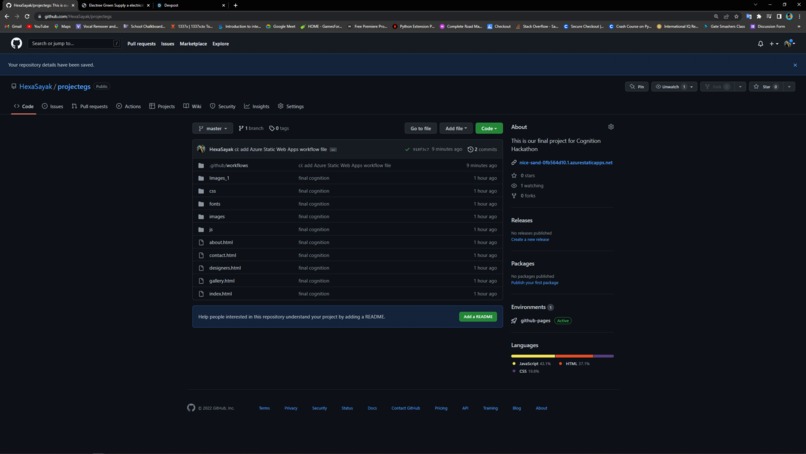Screen dimensions: 806x454
Task: Dismiss the repository saved banner
Action: pyautogui.click(x=795, y=65)
